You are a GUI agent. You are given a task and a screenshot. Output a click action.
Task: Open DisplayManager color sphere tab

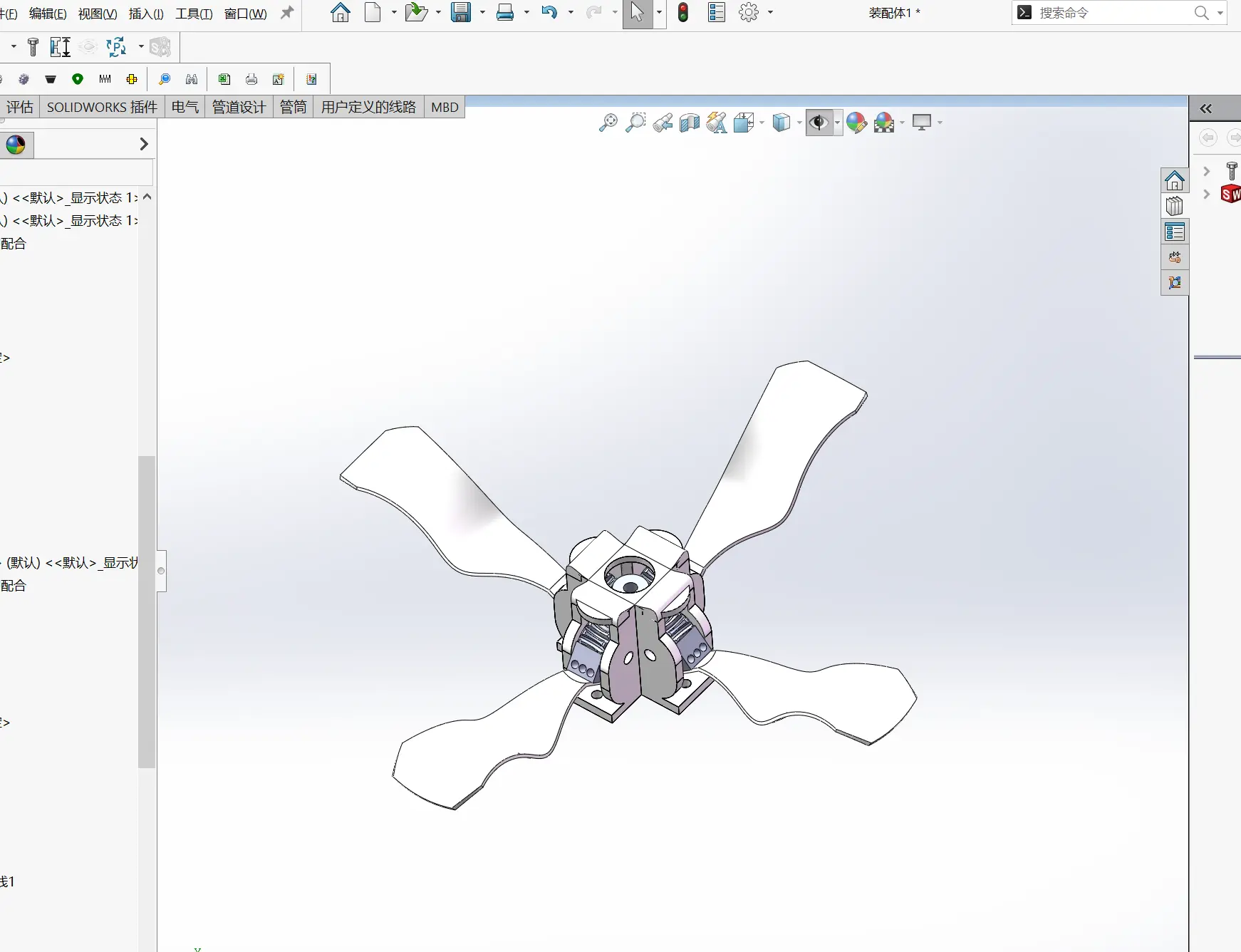tap(16, 145)
